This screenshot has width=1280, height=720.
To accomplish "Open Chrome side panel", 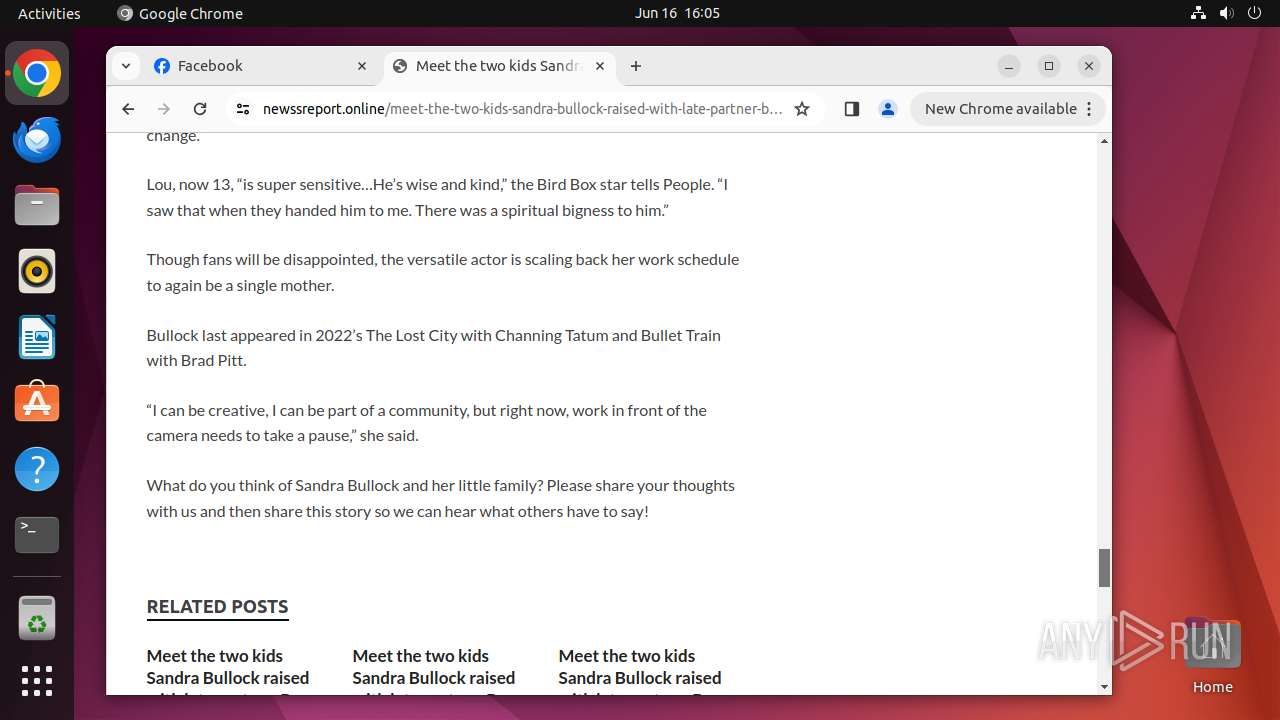I will pos(851,109).
